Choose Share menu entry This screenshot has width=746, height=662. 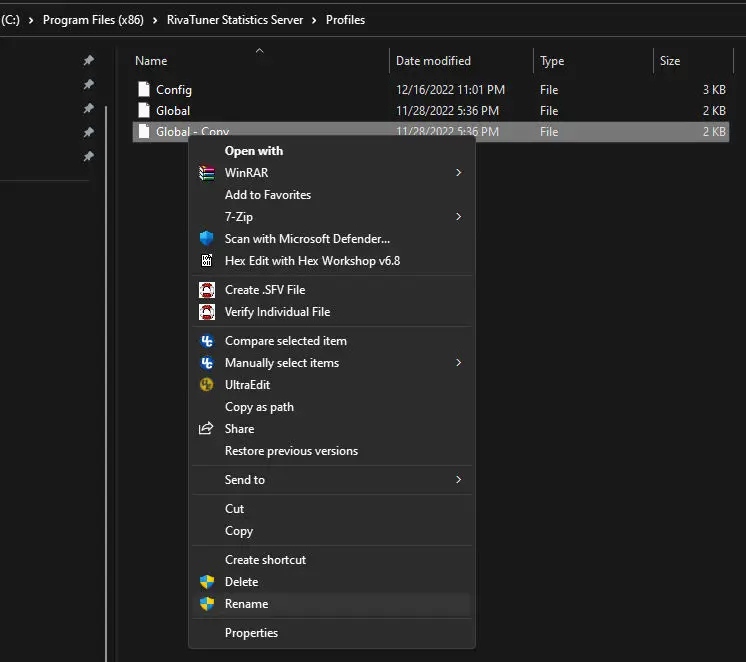(x=332, y=429)
